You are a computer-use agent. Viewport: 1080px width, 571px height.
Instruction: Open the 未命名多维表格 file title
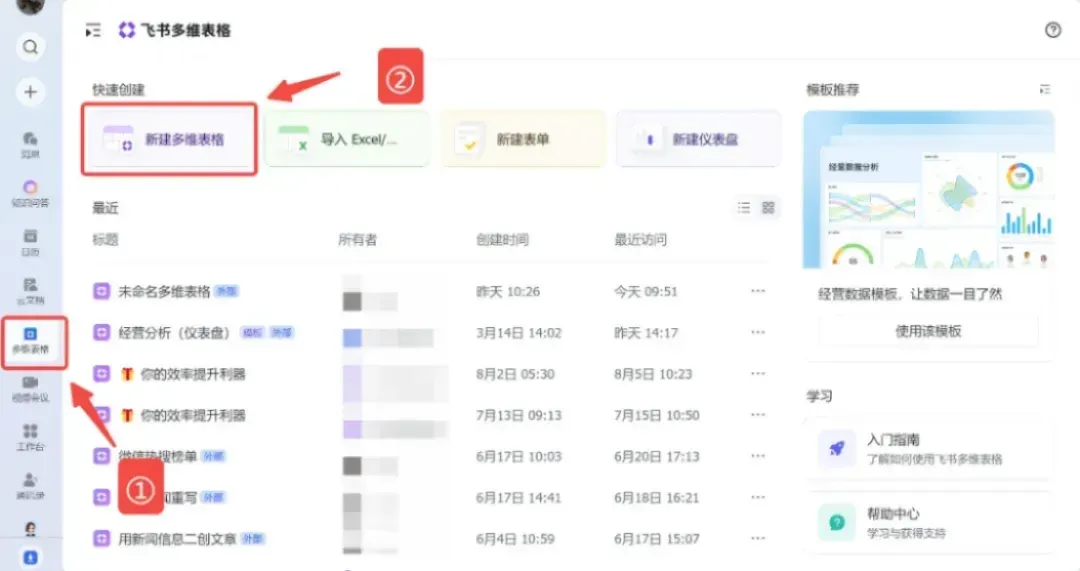(x=164, y=291)
